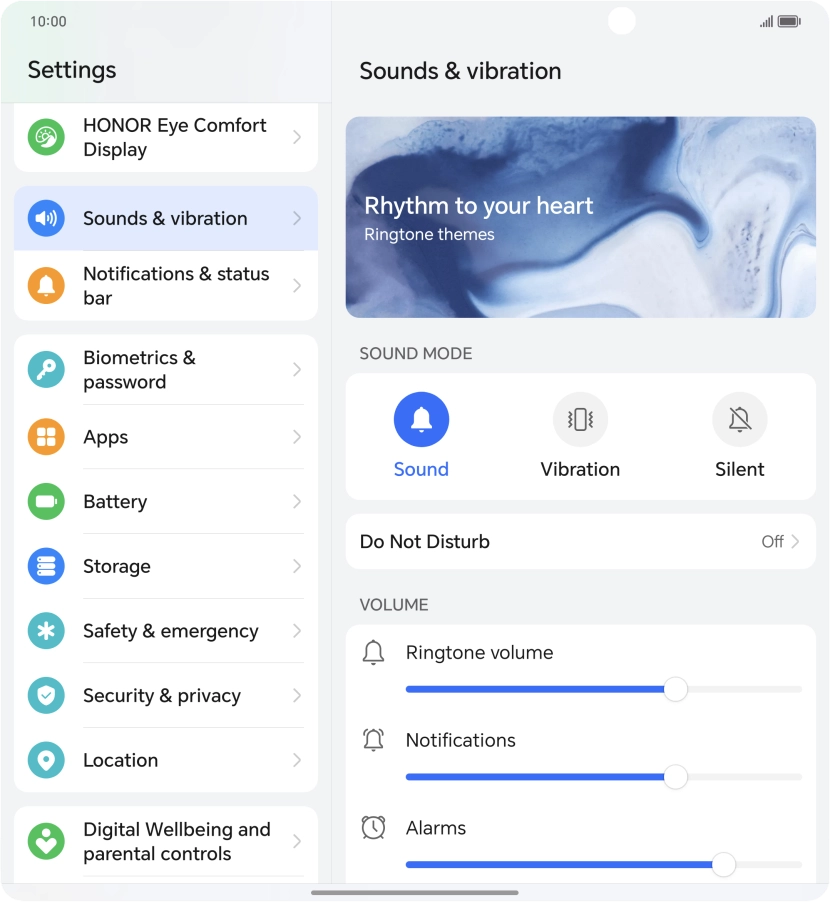830x902 pixels.
Task: Click chevron next to Notifications & status bar
Action: click(297, 286)
